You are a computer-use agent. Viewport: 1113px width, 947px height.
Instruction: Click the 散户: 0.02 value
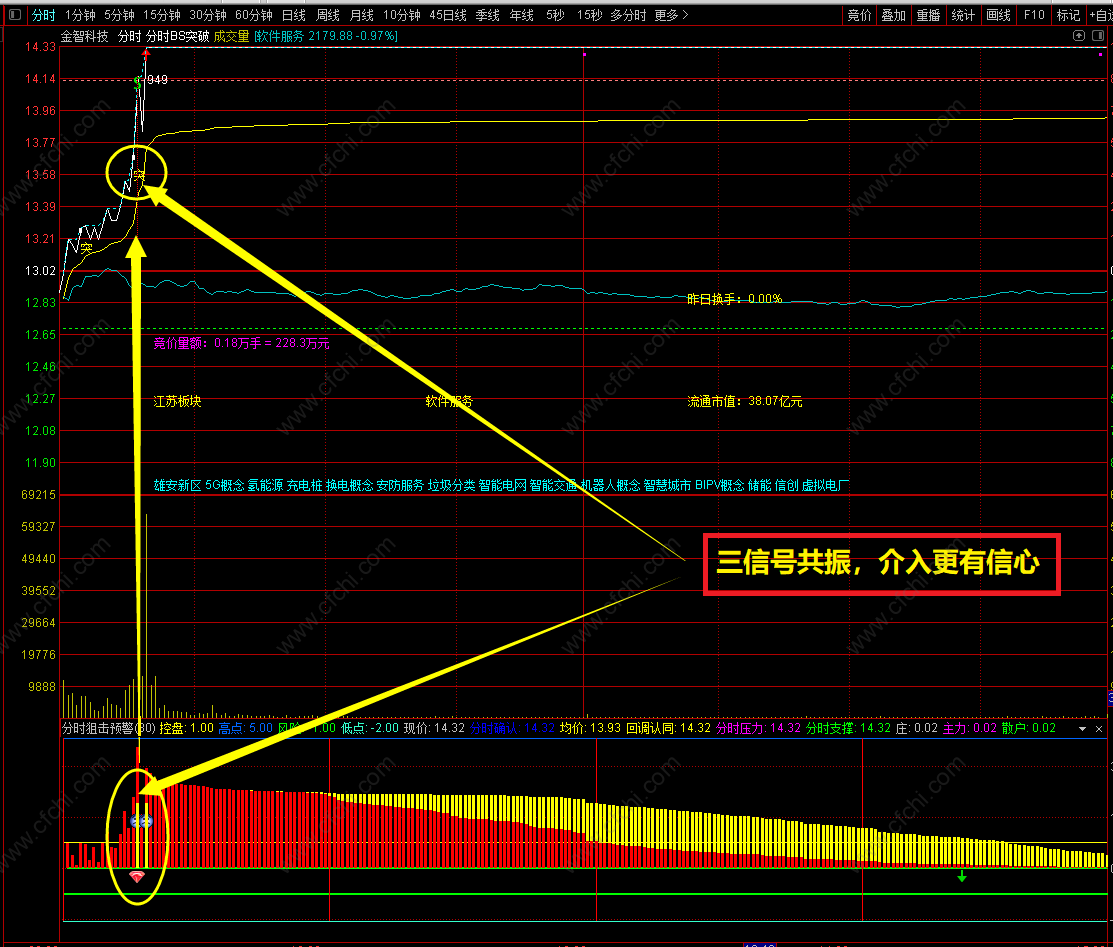pyautogui.click(x=1029, y=728)
